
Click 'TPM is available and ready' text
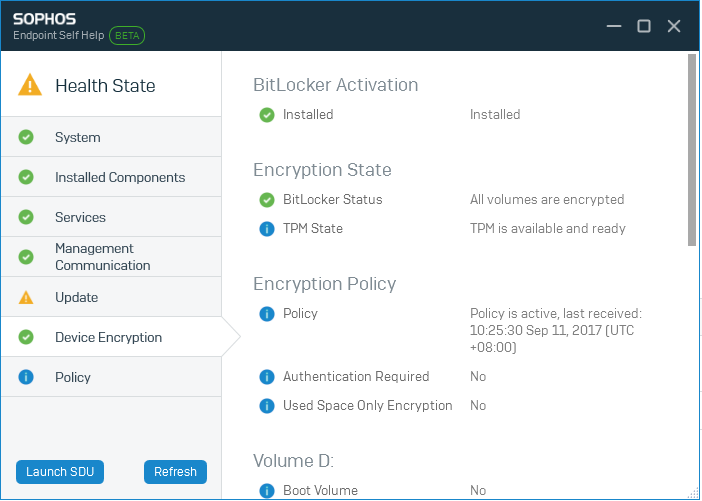pyautogui.click(x=548, y=229)
